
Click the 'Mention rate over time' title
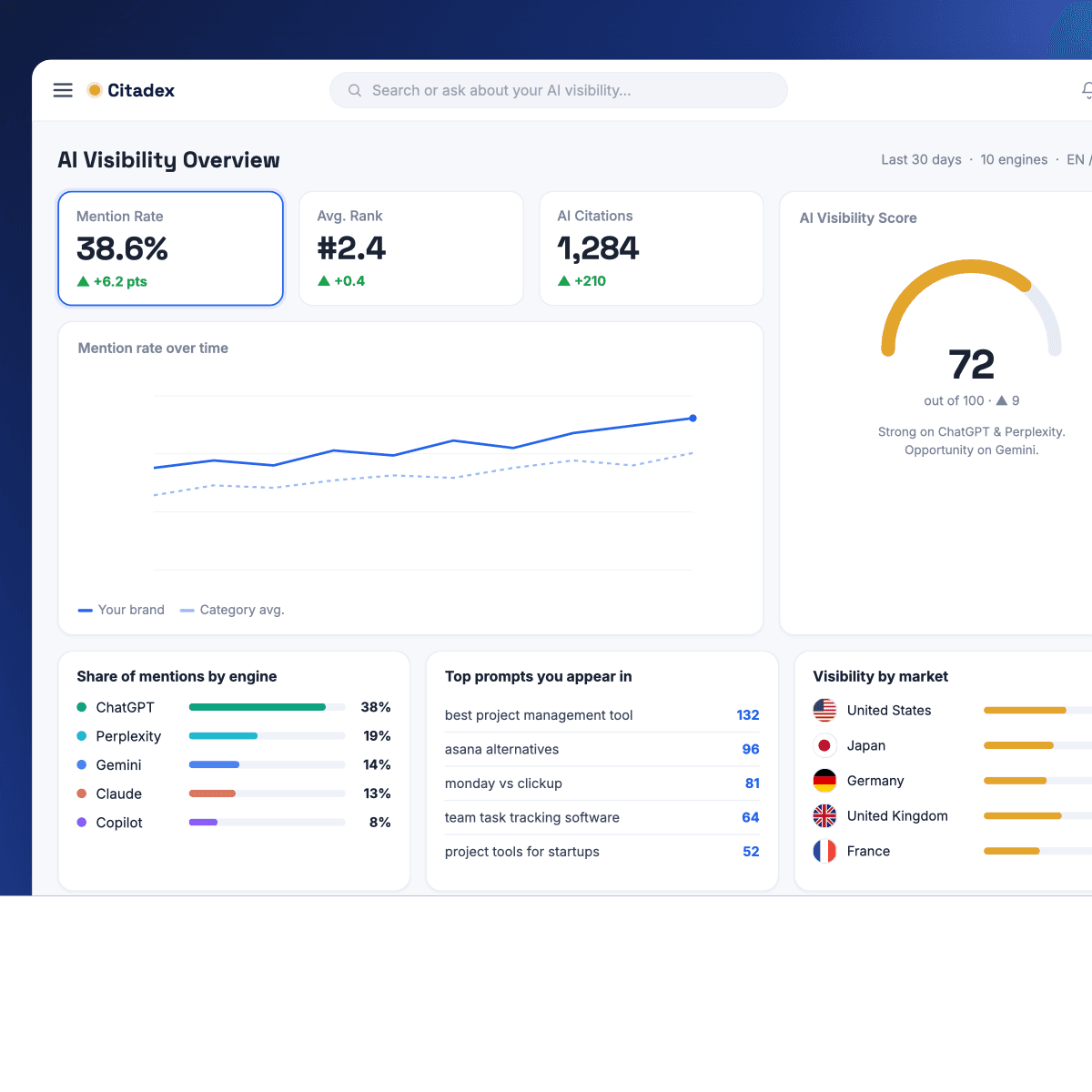[153, 348]
